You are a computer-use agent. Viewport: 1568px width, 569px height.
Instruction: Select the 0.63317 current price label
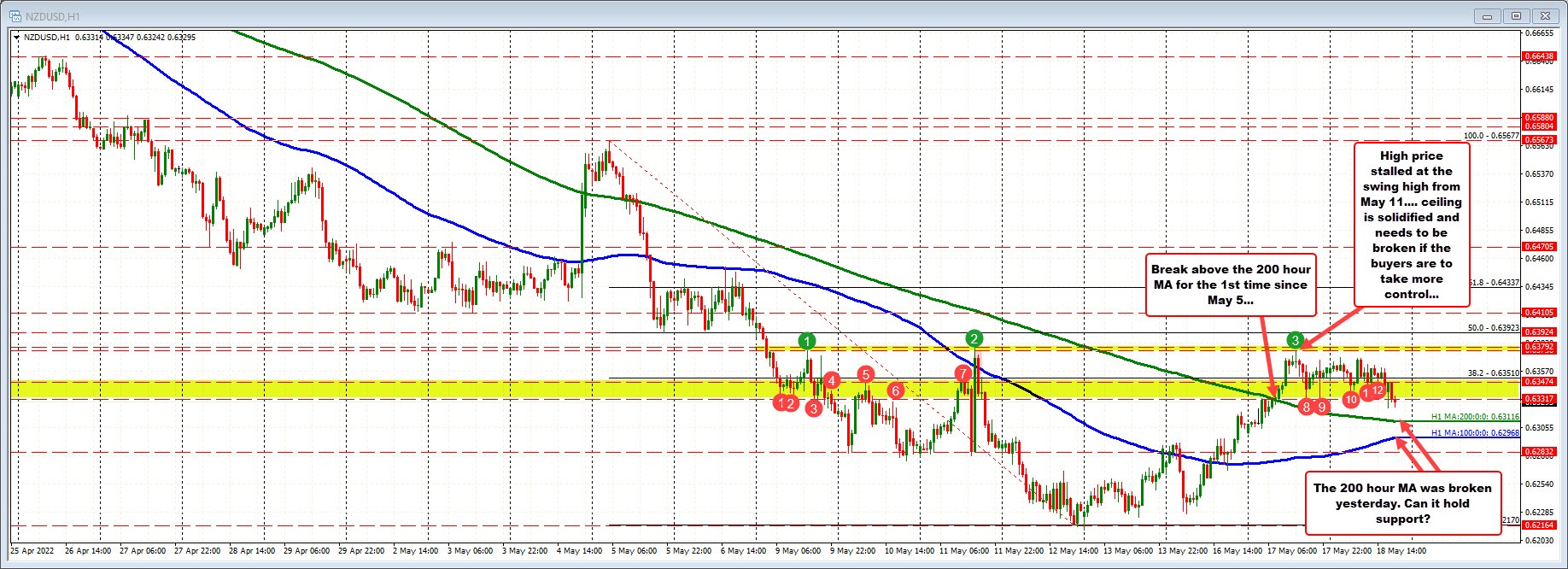click(x=1539, y=399)
